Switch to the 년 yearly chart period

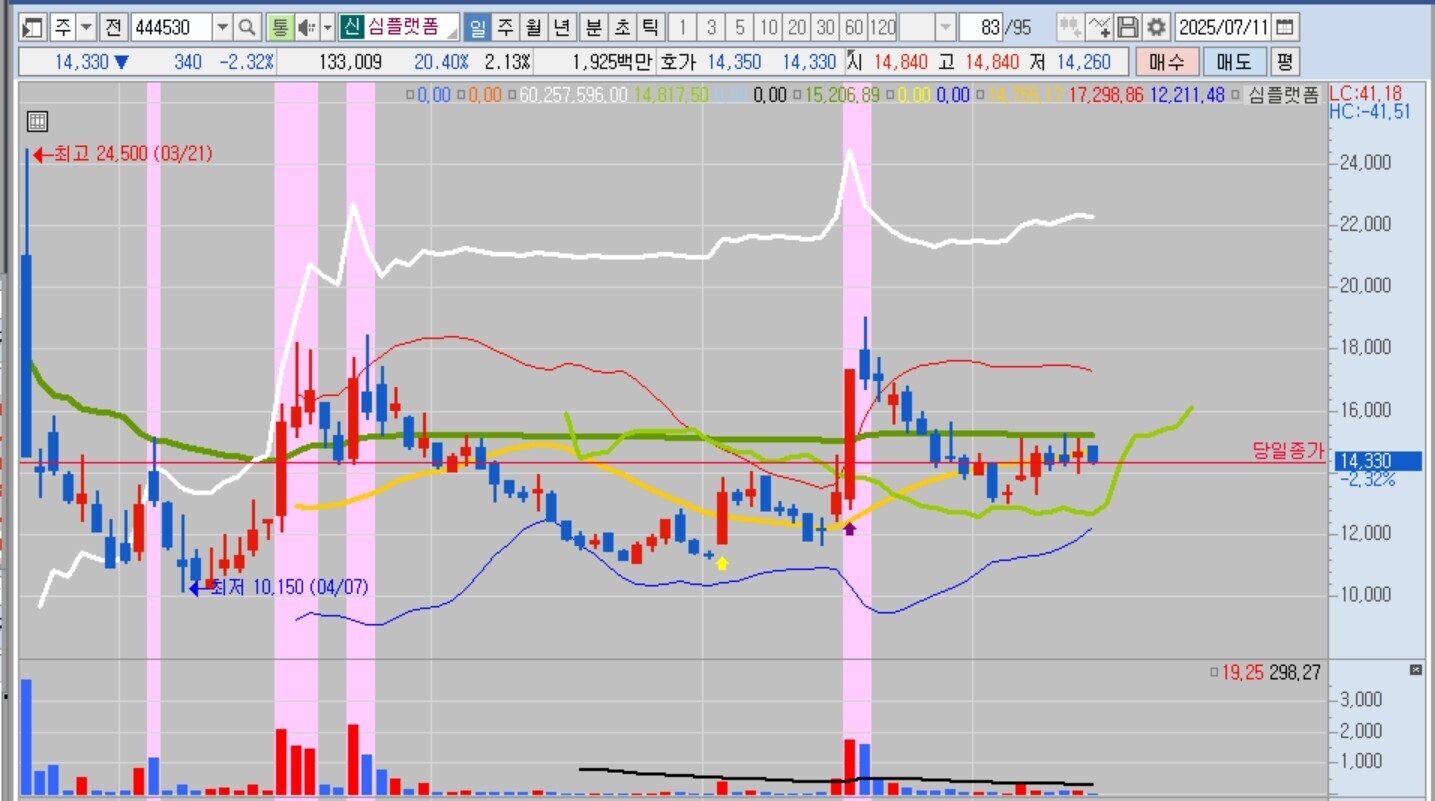(563, 27)
